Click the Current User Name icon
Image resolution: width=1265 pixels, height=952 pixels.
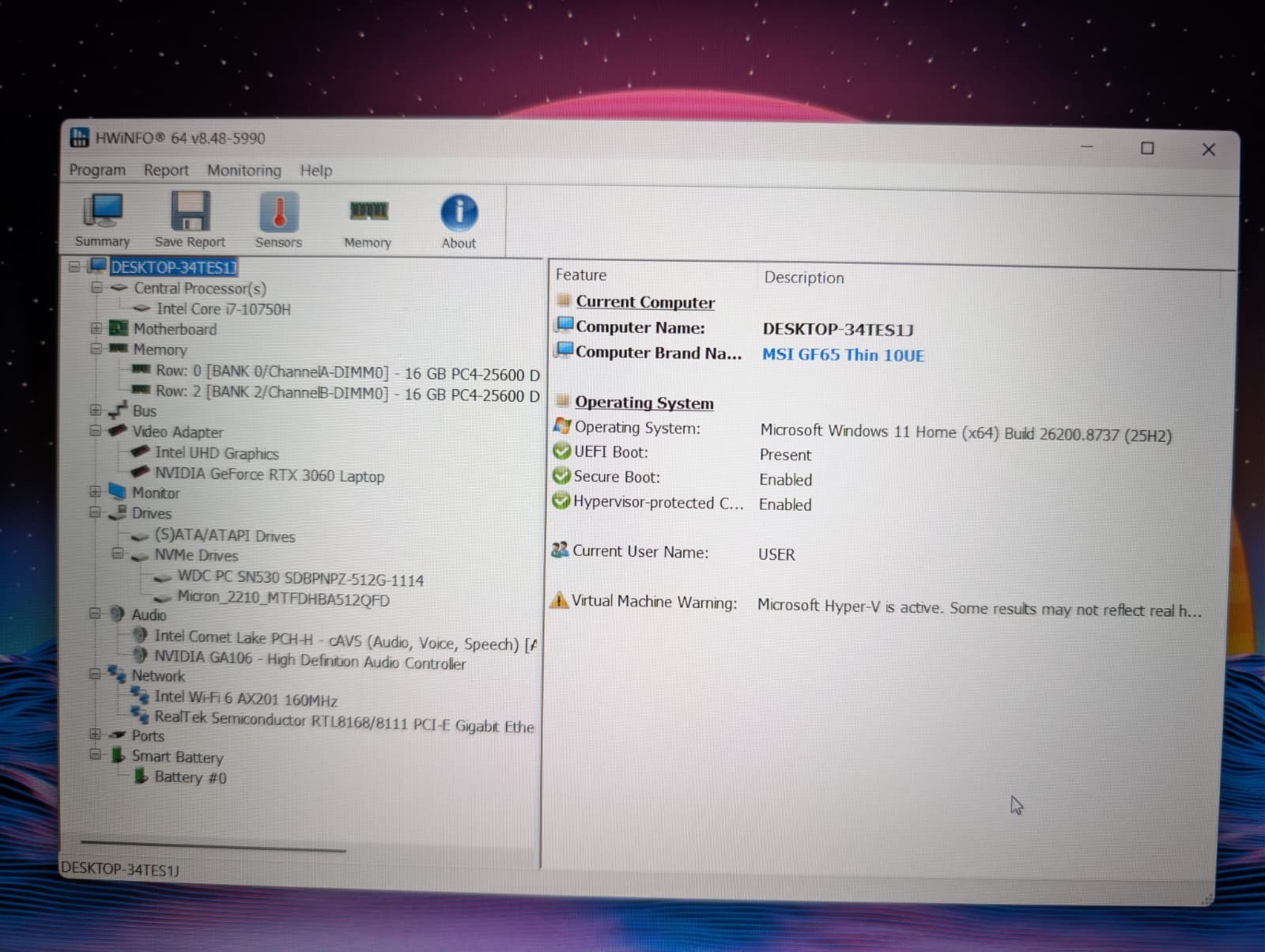pos(560,550)
